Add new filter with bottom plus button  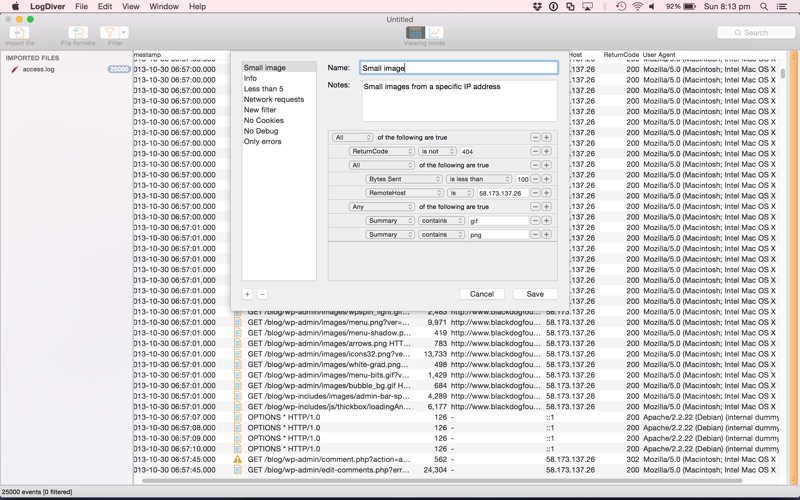(247, 294)
